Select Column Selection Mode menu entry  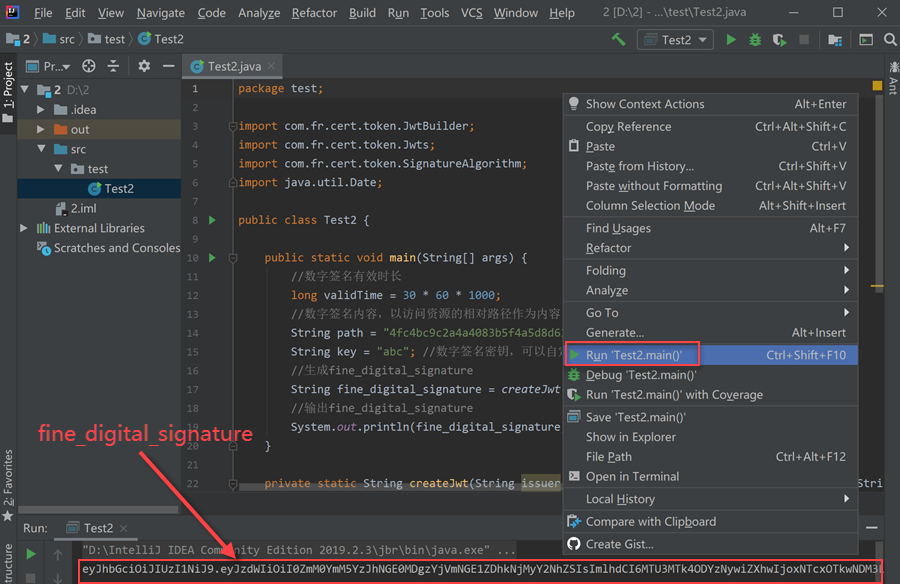click(650, 206)
